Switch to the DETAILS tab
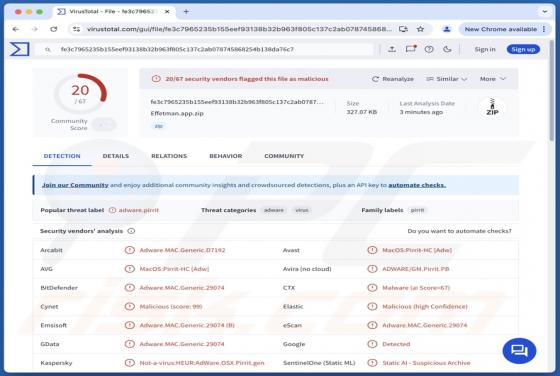This screenshot has height=376, width=560. click(116, 156)
